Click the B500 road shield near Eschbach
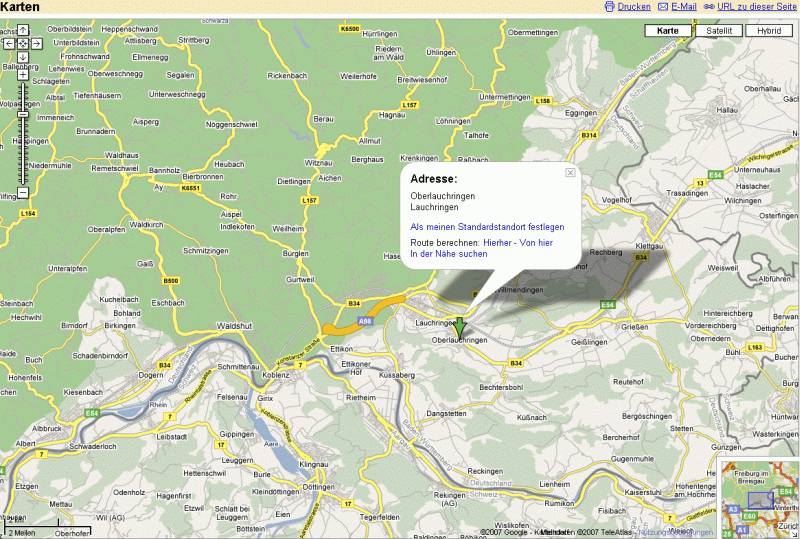 (171, 281)
